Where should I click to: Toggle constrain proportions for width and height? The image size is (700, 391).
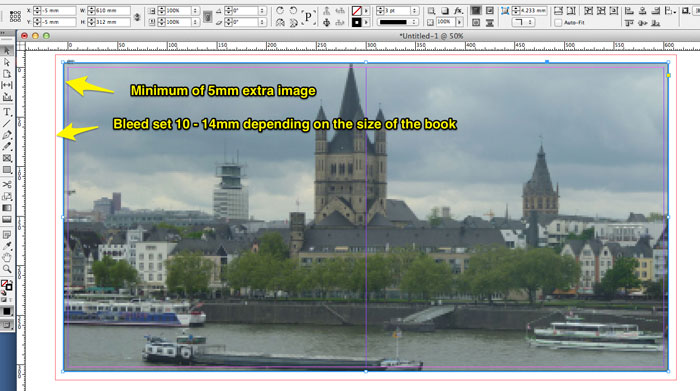pyautogui.click(x=137, y=17)
